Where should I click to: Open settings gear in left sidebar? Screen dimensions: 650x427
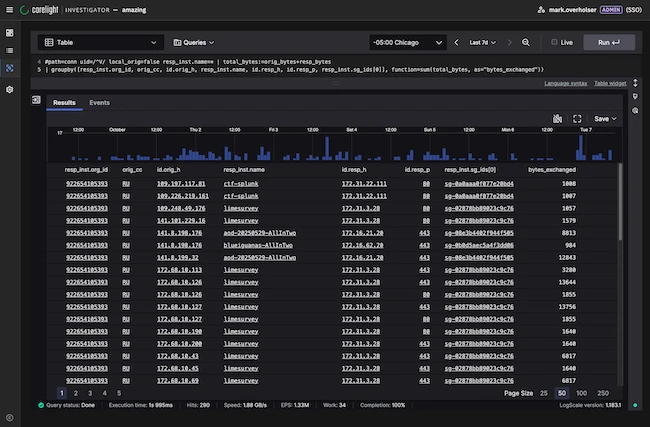click(x=9, y=89)
